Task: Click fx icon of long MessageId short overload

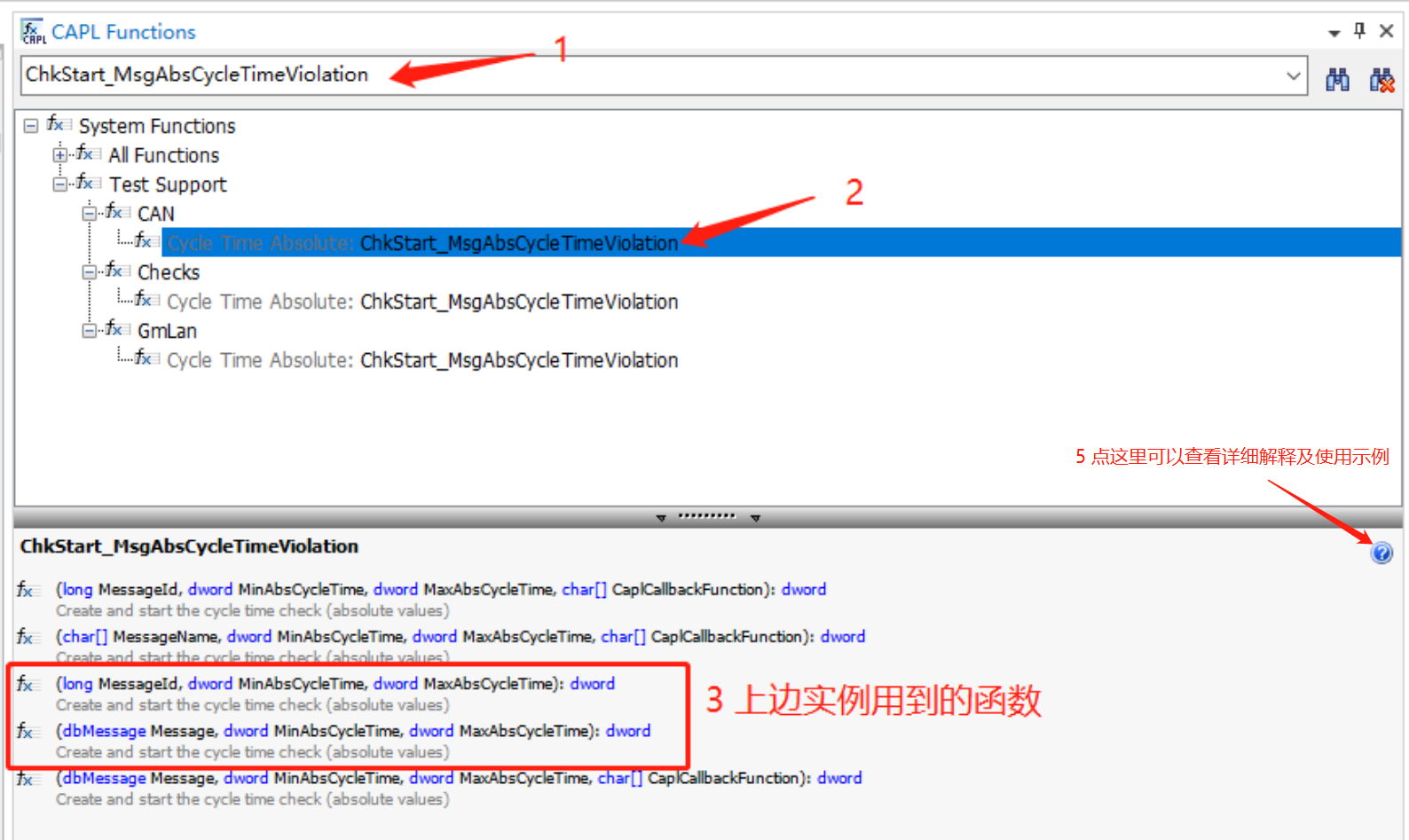Action: click(28, 685)
